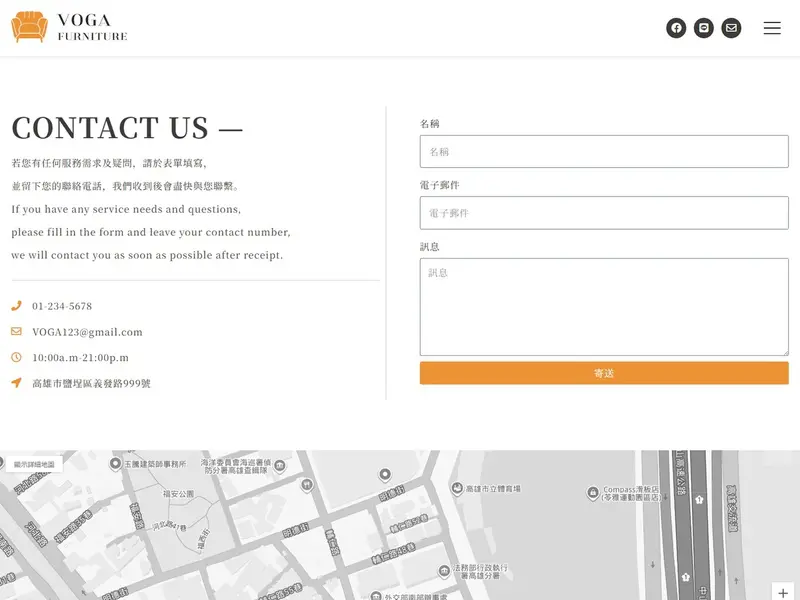Viewport: 800px width, 600px height.
Task: Click the orange envelope icon beside email
Action: point(16,332)
